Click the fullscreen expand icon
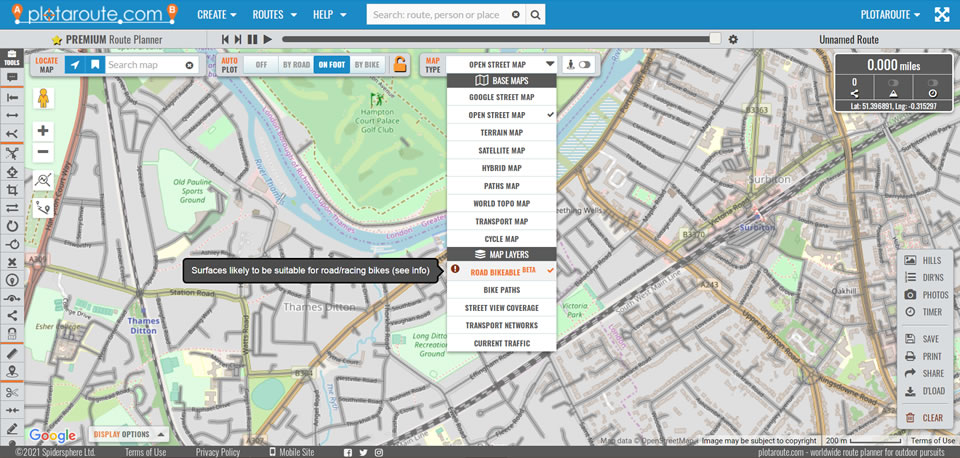 pyautogui.click(x=942, y=15)
